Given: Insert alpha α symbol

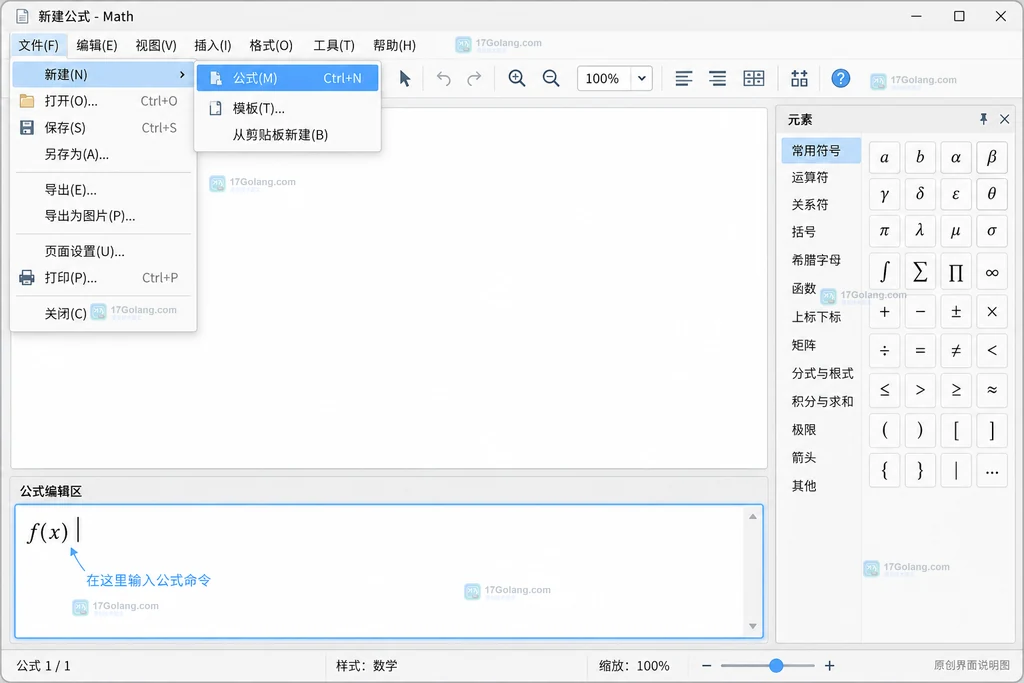Looking at the screenshot, I should pyautogui.click(x=956, y=157).
